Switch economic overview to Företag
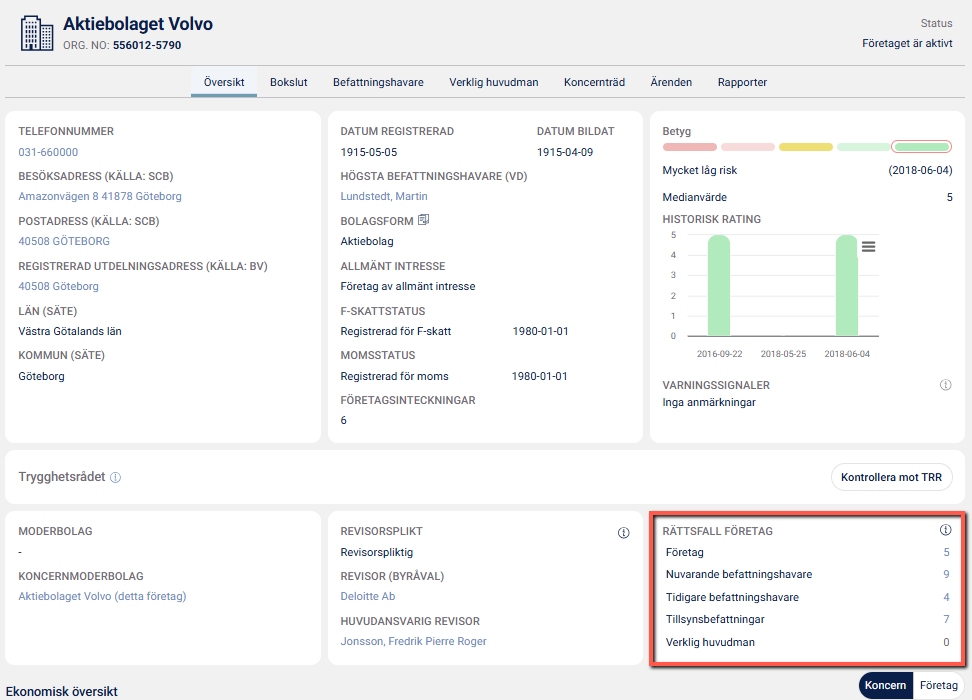Screen dimensions: 972x700 pos(938,685)
